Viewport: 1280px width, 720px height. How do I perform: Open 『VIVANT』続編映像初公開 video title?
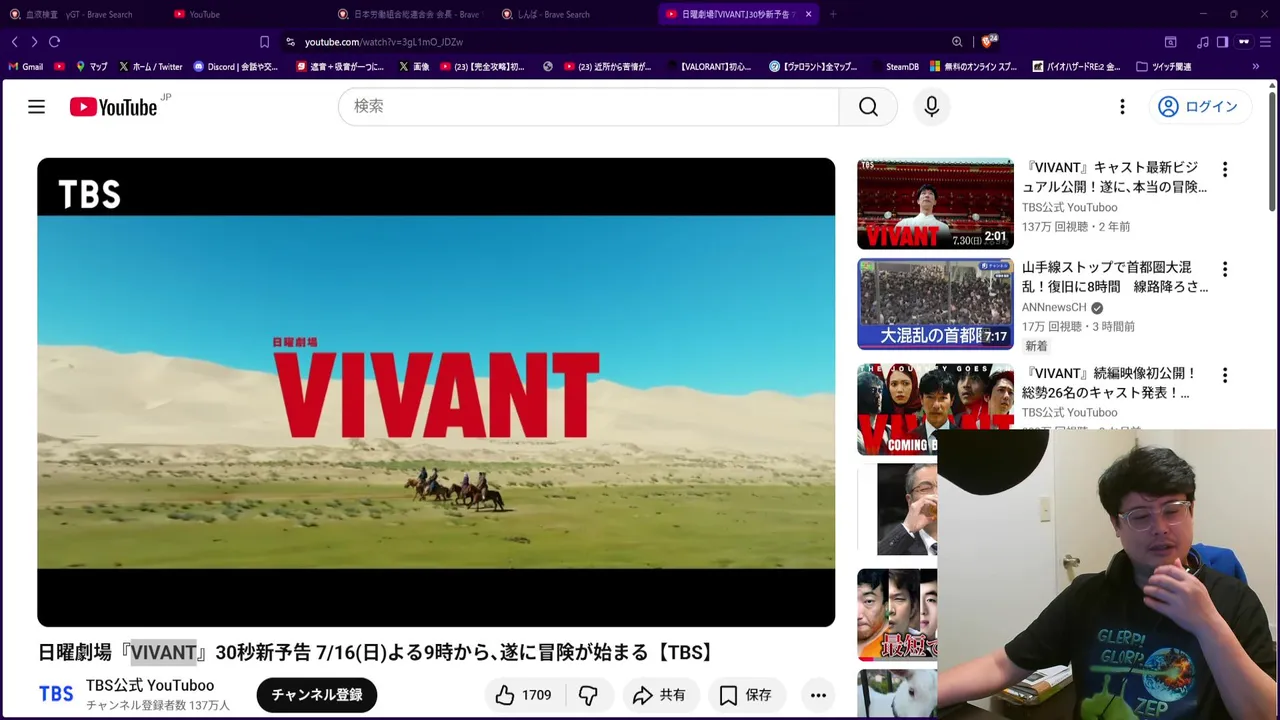(1110, 383)
